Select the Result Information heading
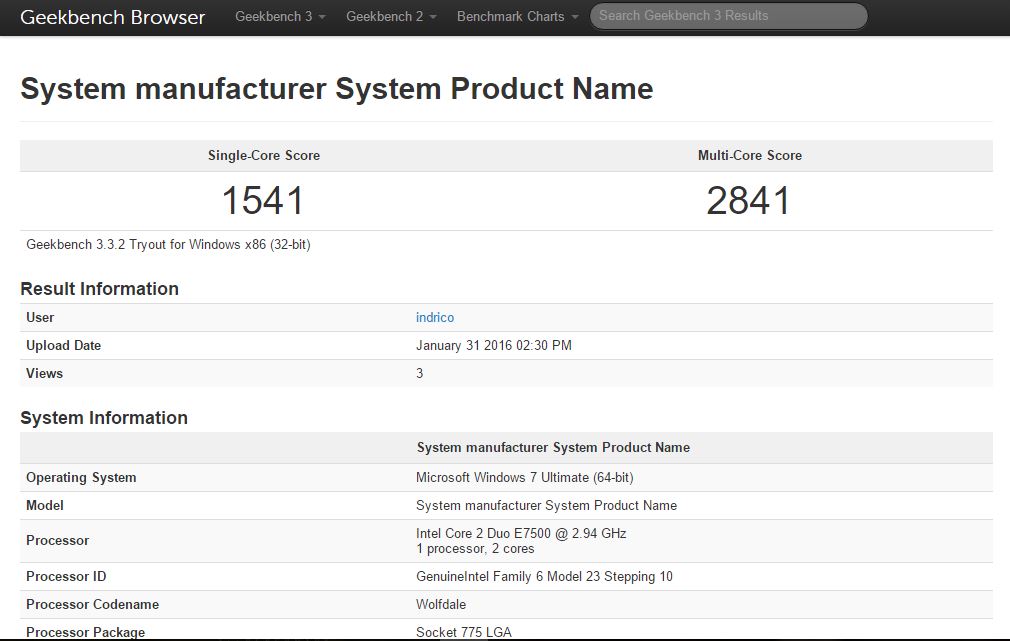This screenshot has width=1010, height=641. tap(99, 289)
